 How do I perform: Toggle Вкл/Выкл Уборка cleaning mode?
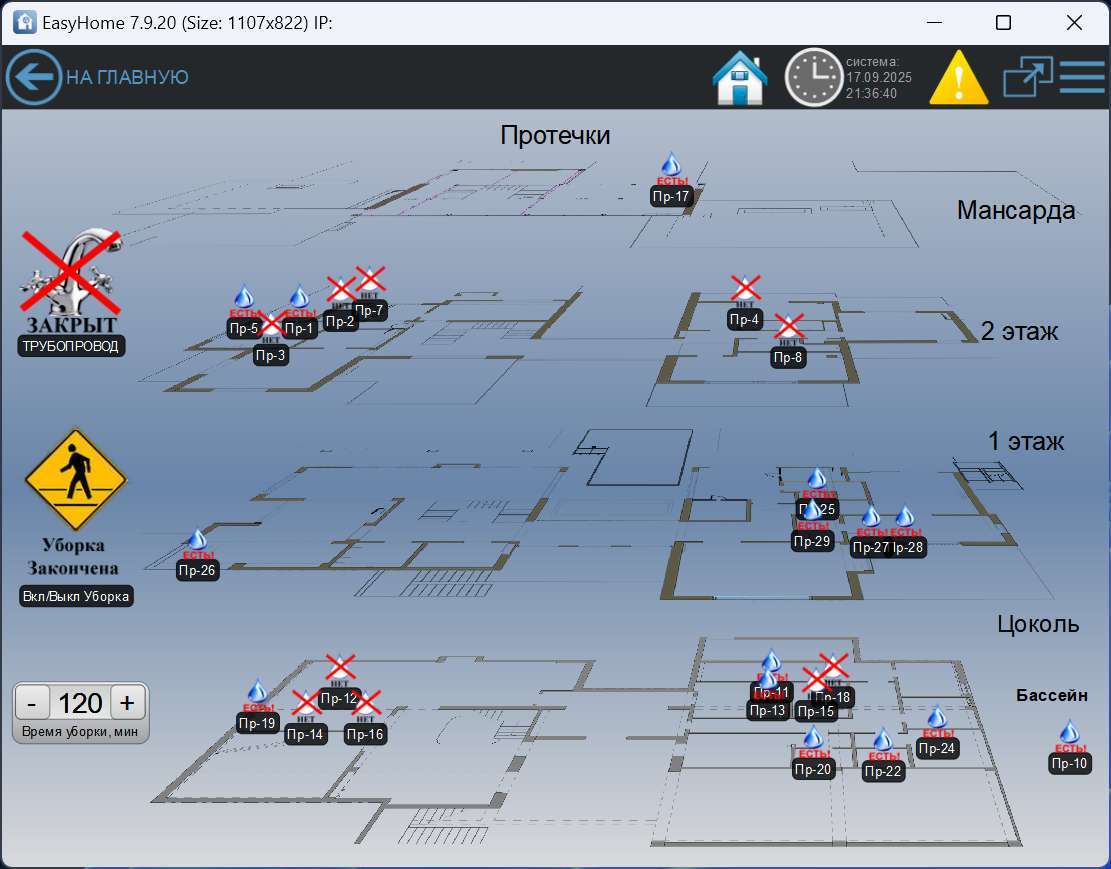pos(77,596)
